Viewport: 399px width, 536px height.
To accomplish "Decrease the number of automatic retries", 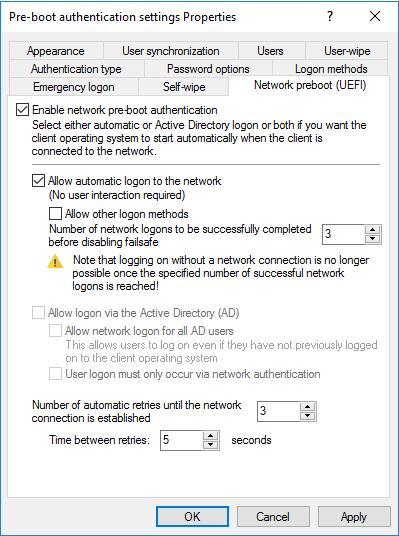I will click(308, 415).
